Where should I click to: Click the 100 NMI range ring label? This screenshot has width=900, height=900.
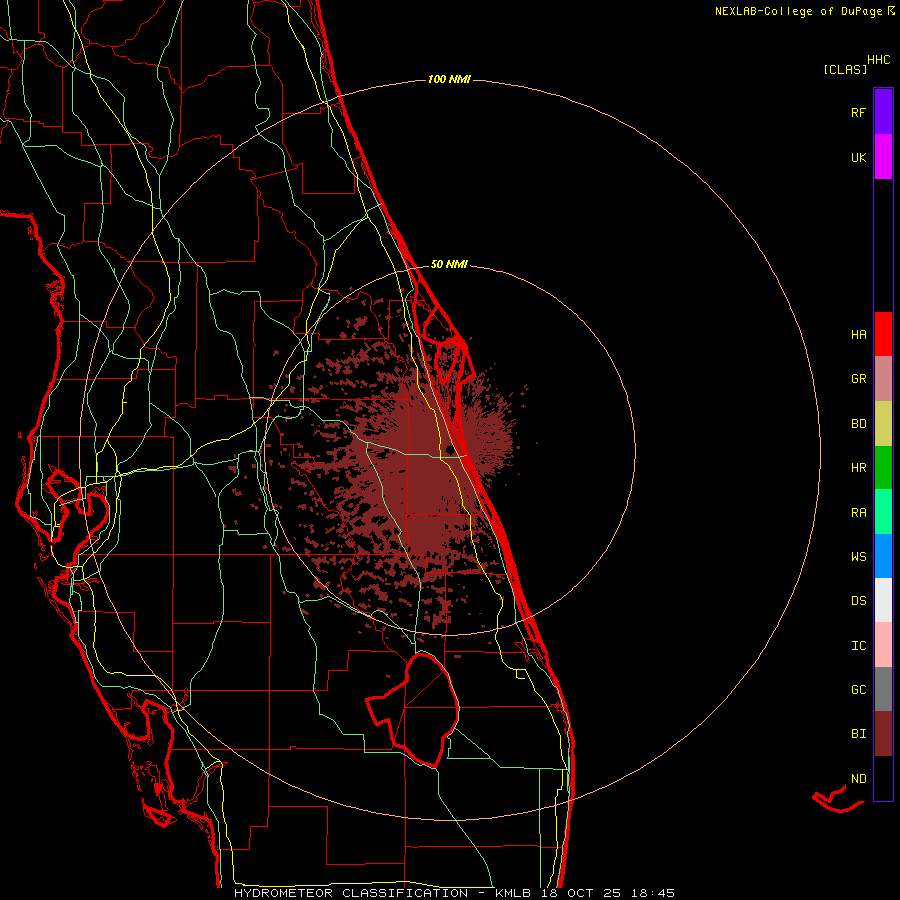point(449,79)
